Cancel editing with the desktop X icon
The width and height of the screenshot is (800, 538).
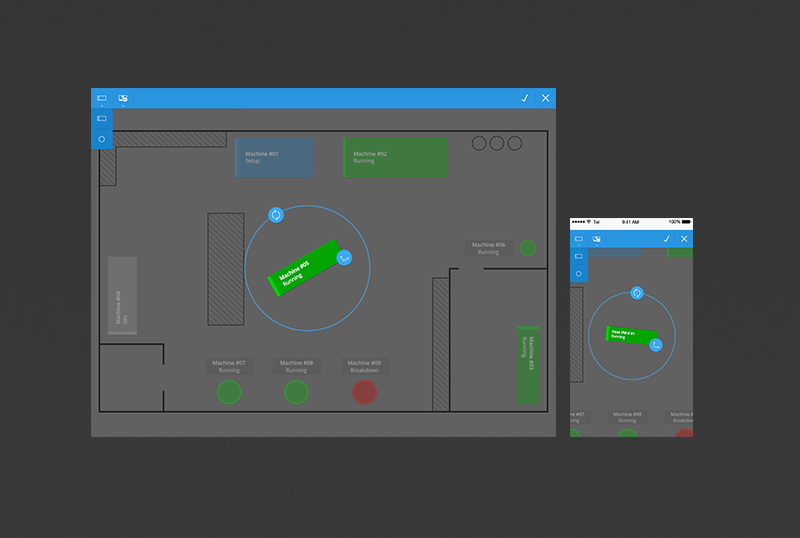[545, 98]
